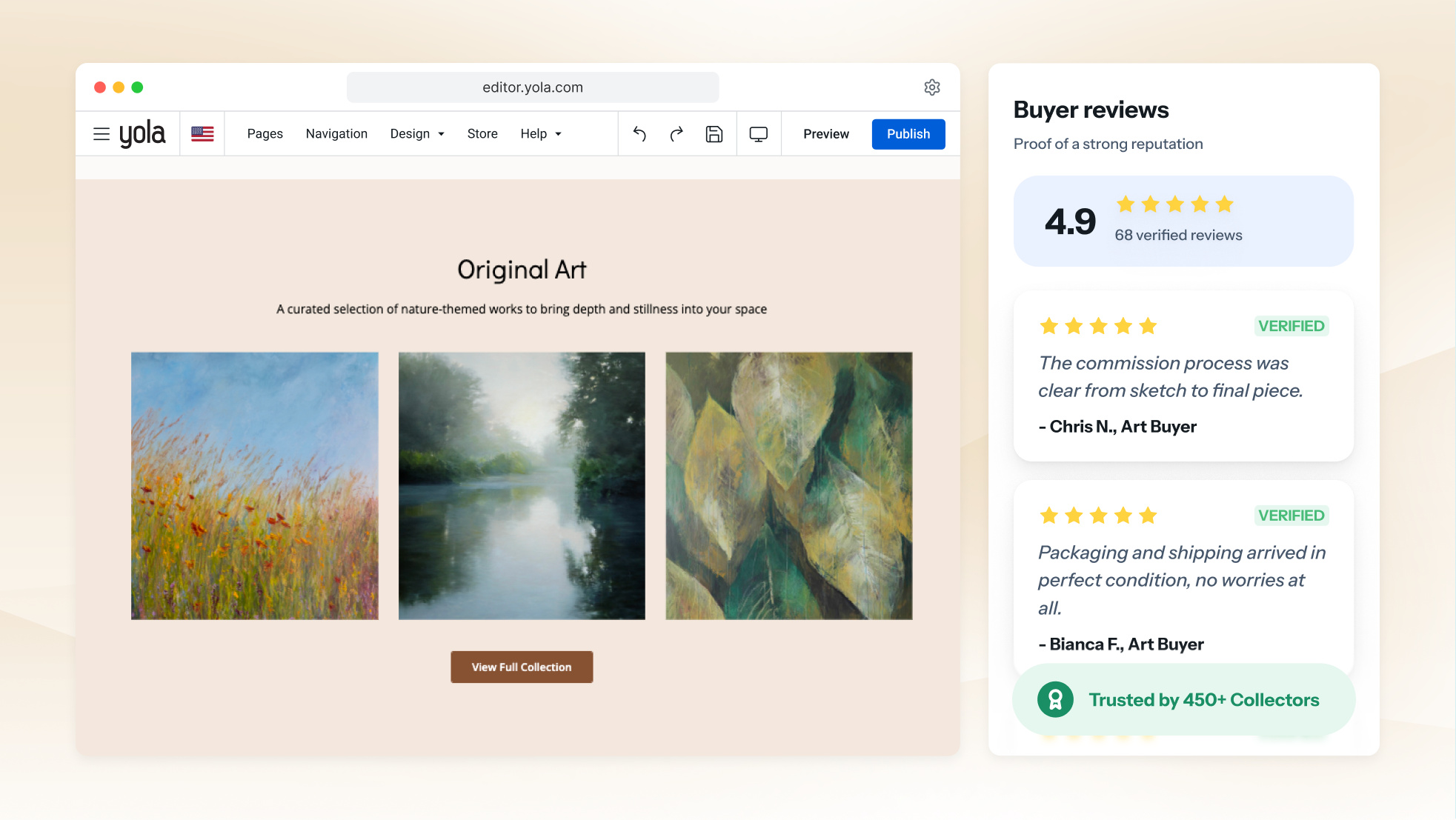Maximize window with green traffic light

[x=137, y=87]
